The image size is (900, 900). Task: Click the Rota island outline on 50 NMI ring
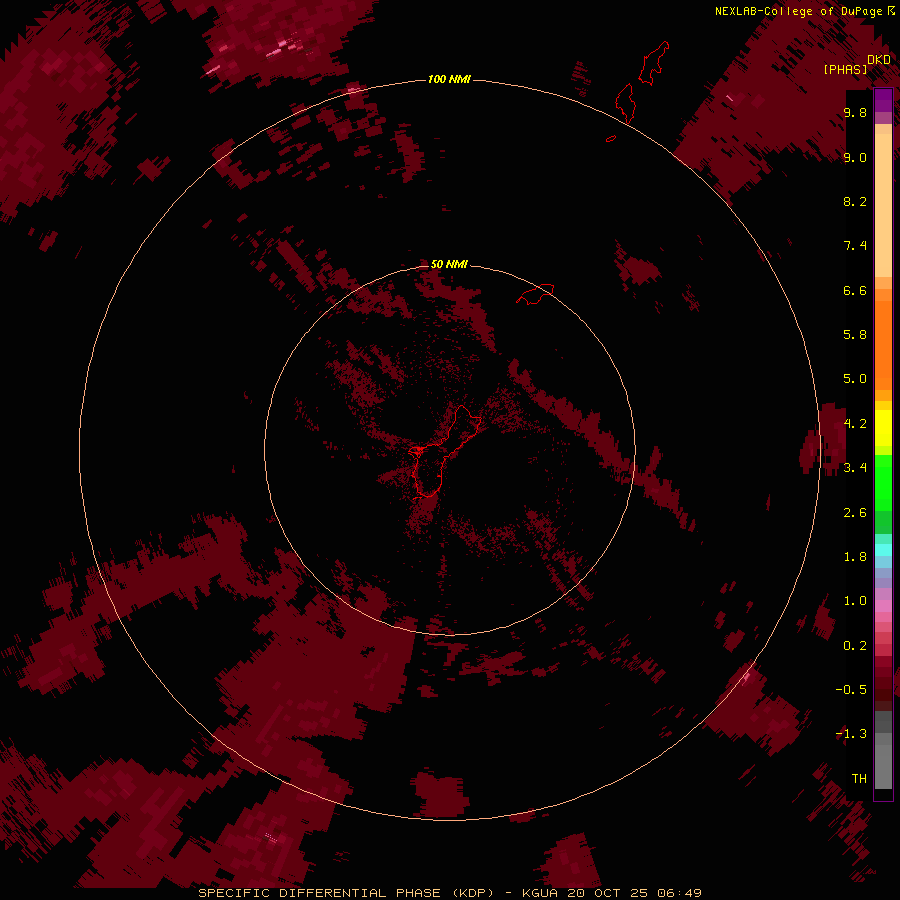click(535, 293)
